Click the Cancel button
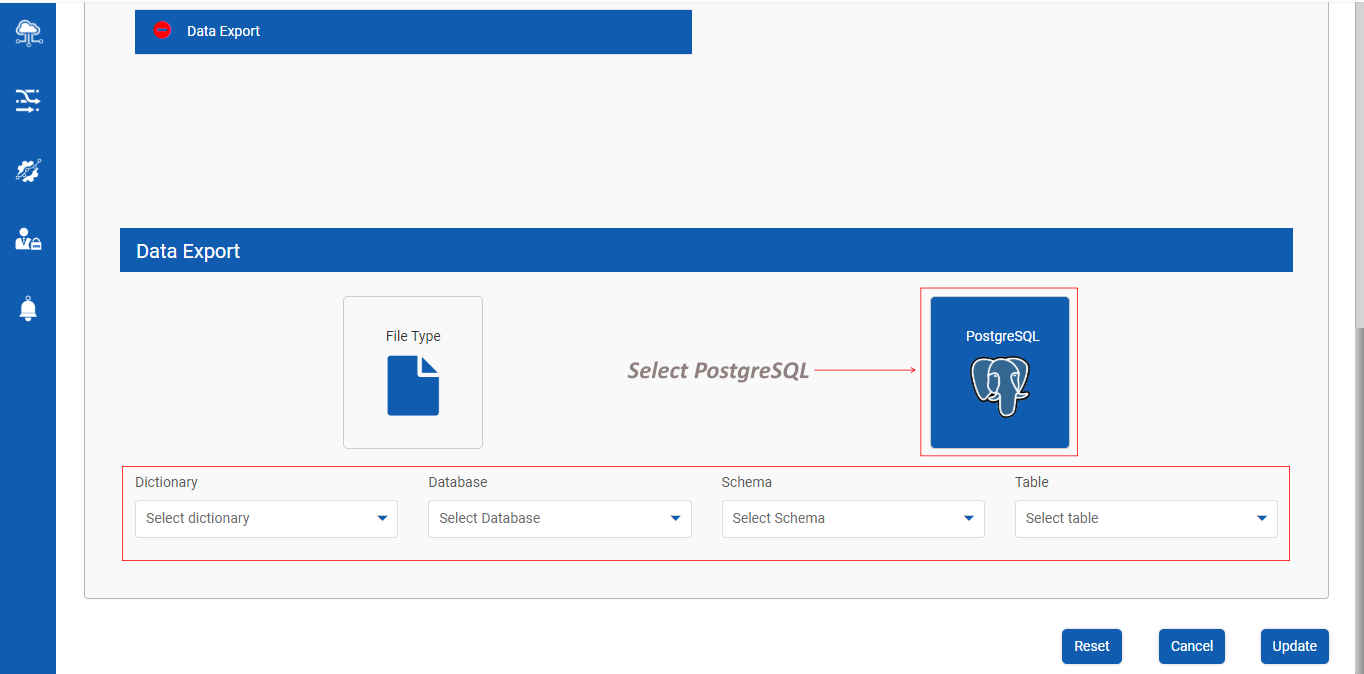 1192,646
